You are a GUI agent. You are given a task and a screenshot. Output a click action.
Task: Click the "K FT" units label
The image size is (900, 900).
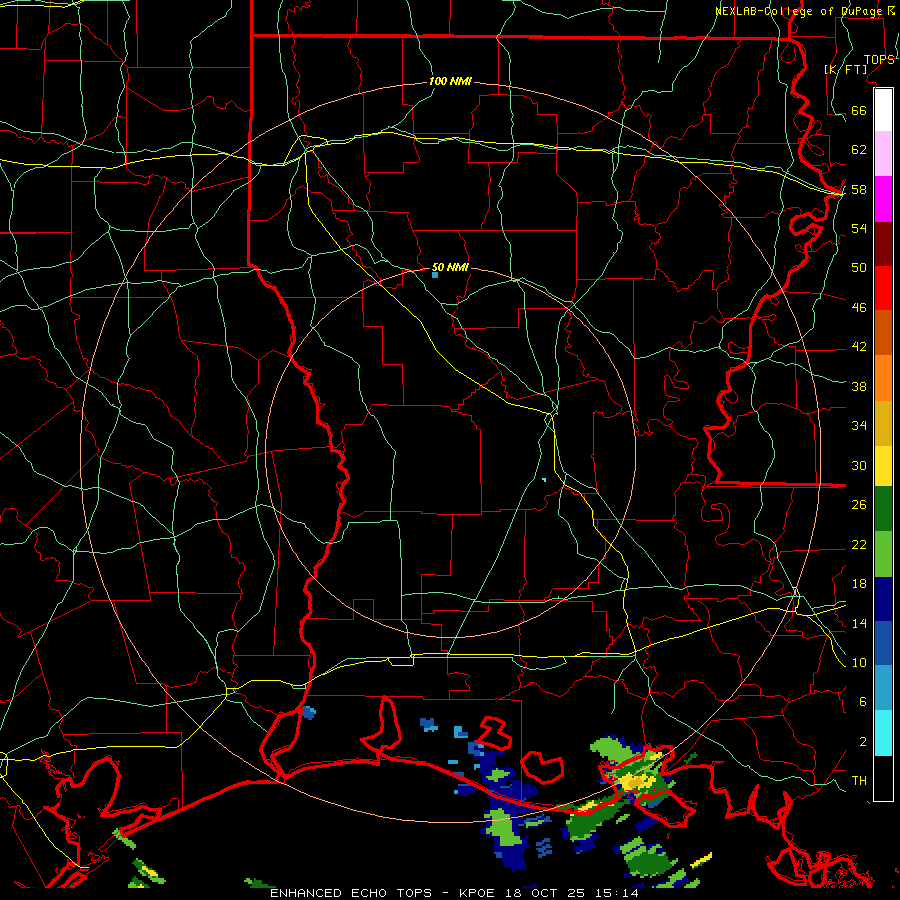click(x=846, y=69)
